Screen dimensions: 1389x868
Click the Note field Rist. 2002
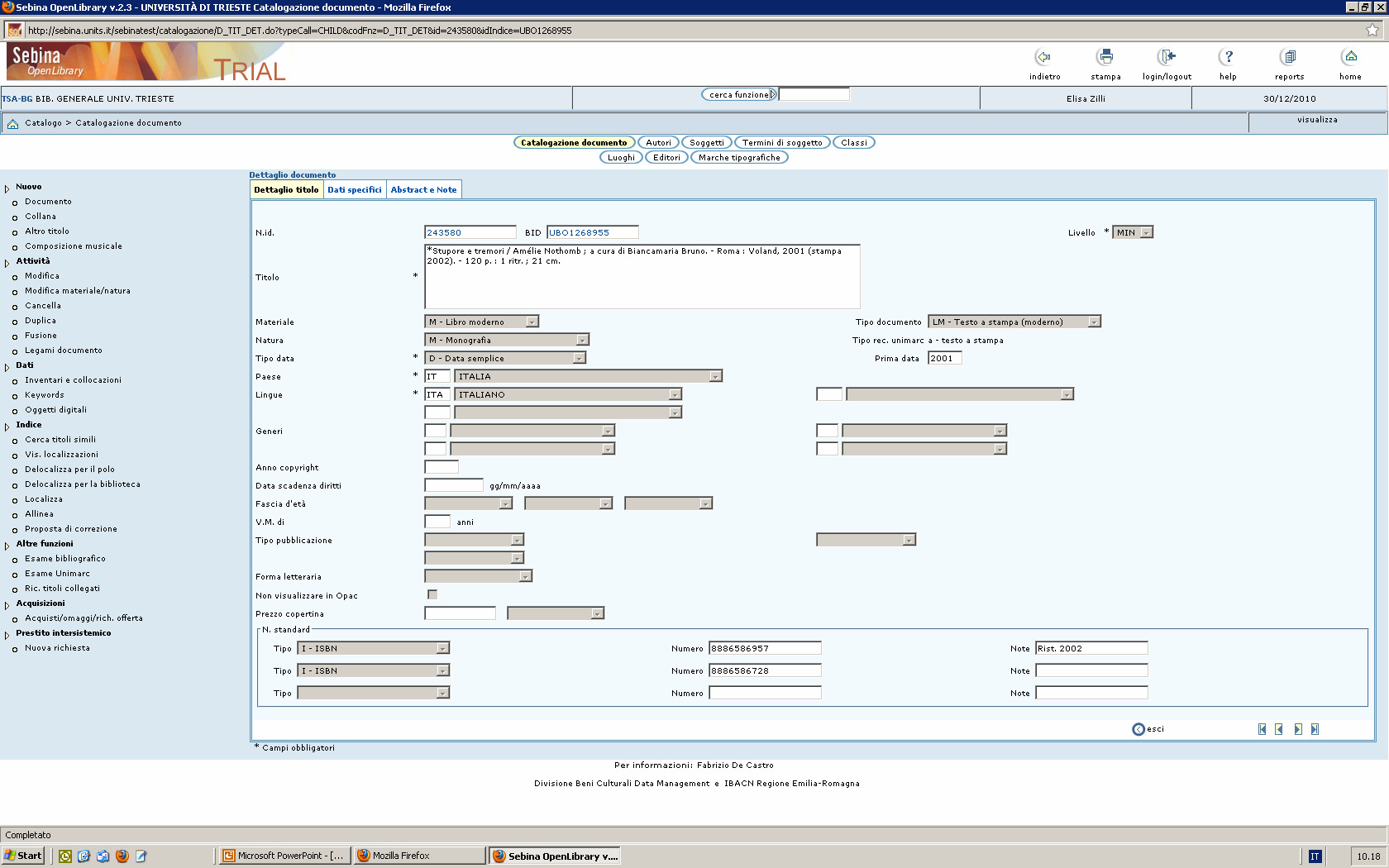[x=1091, y=648]
